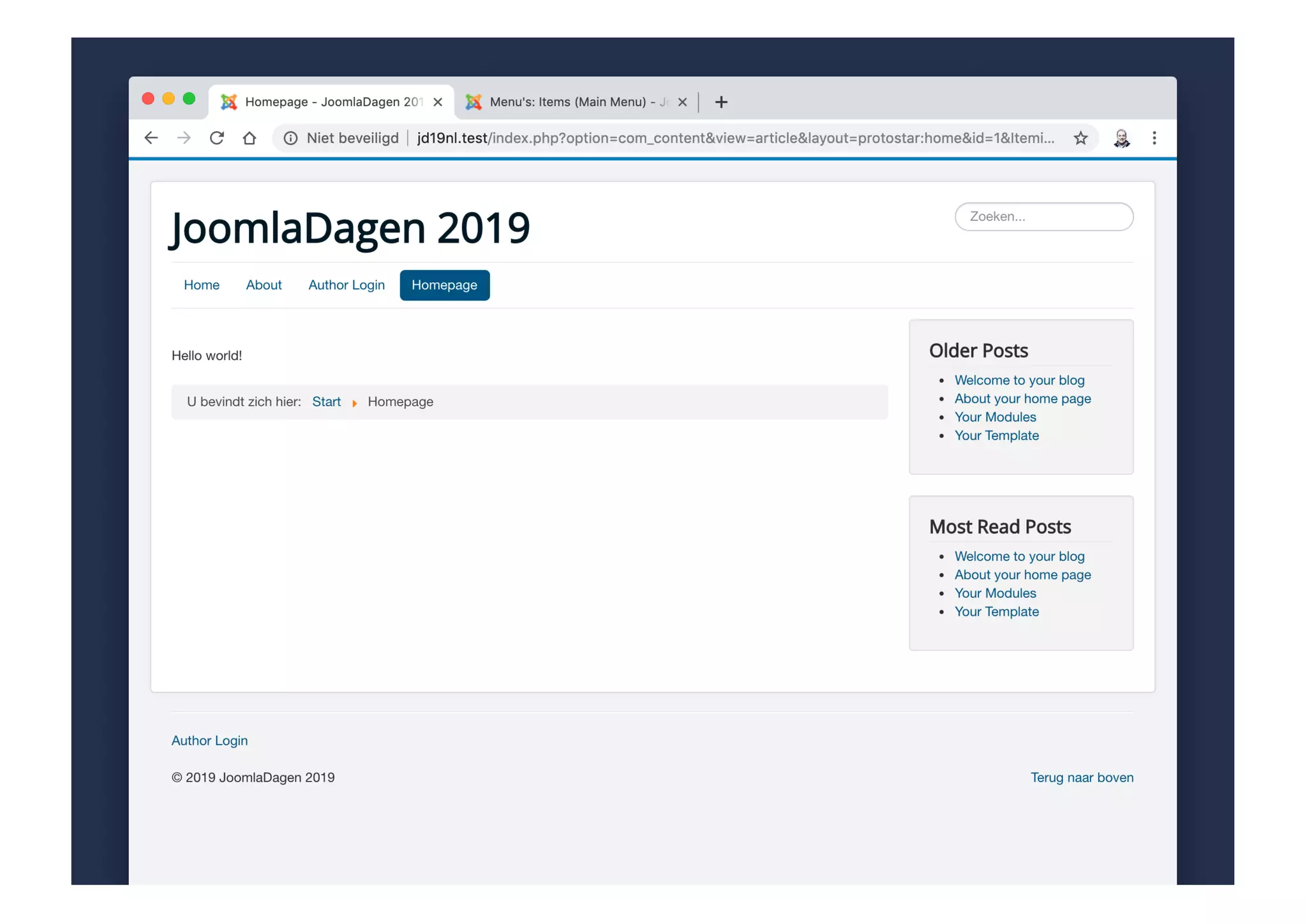This screenshot has height=924, width=1307.
Task: Click the browser back arrow
Action: (151, 138)
